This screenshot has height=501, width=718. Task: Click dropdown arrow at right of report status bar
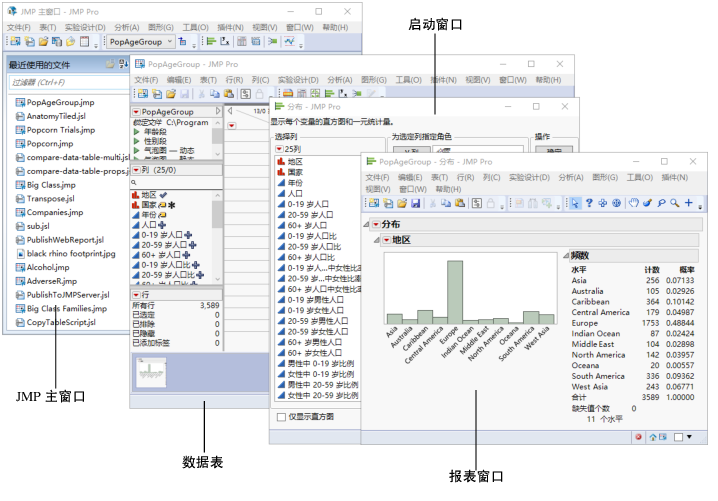click(x=689, y=437)
